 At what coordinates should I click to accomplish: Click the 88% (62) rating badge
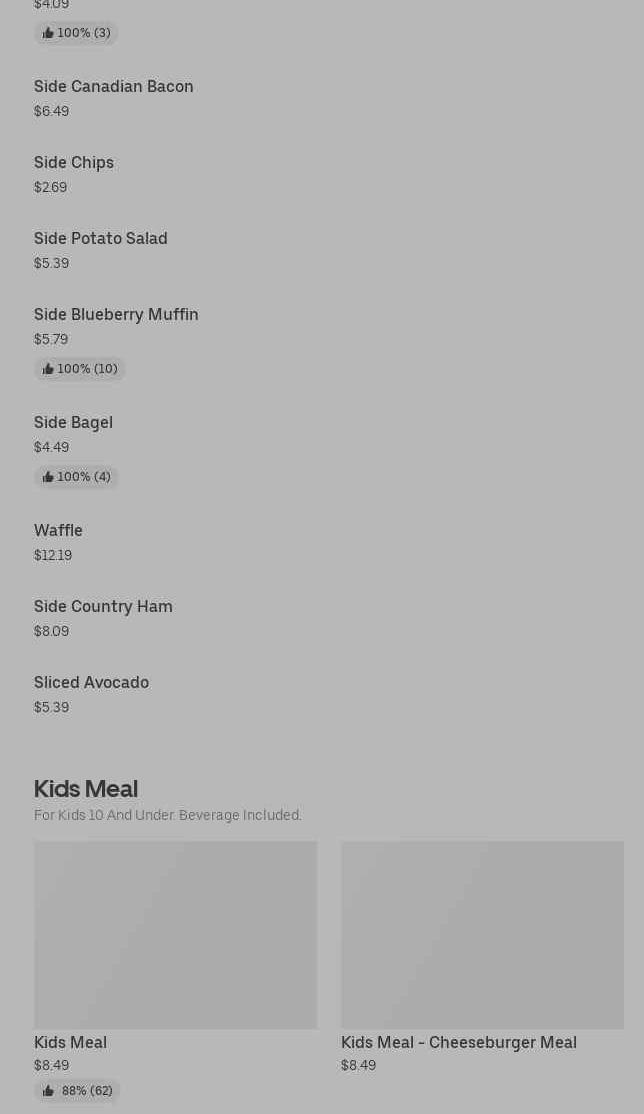[77, 1091]
